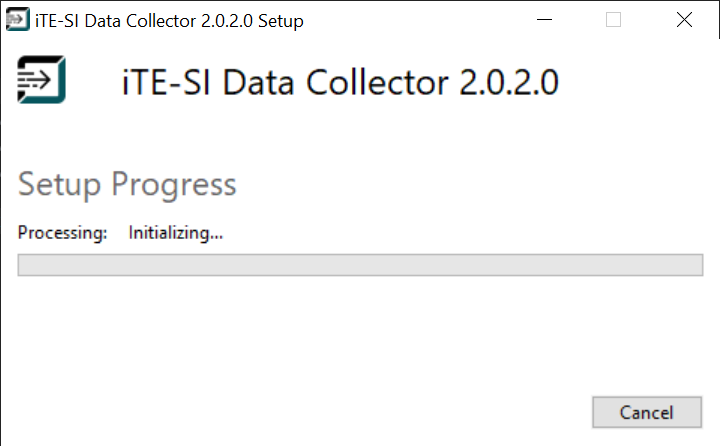Click the large iTE-SI Data Collector logo
The width and height of the screenshot is (720, 446).
click(41, 80)
